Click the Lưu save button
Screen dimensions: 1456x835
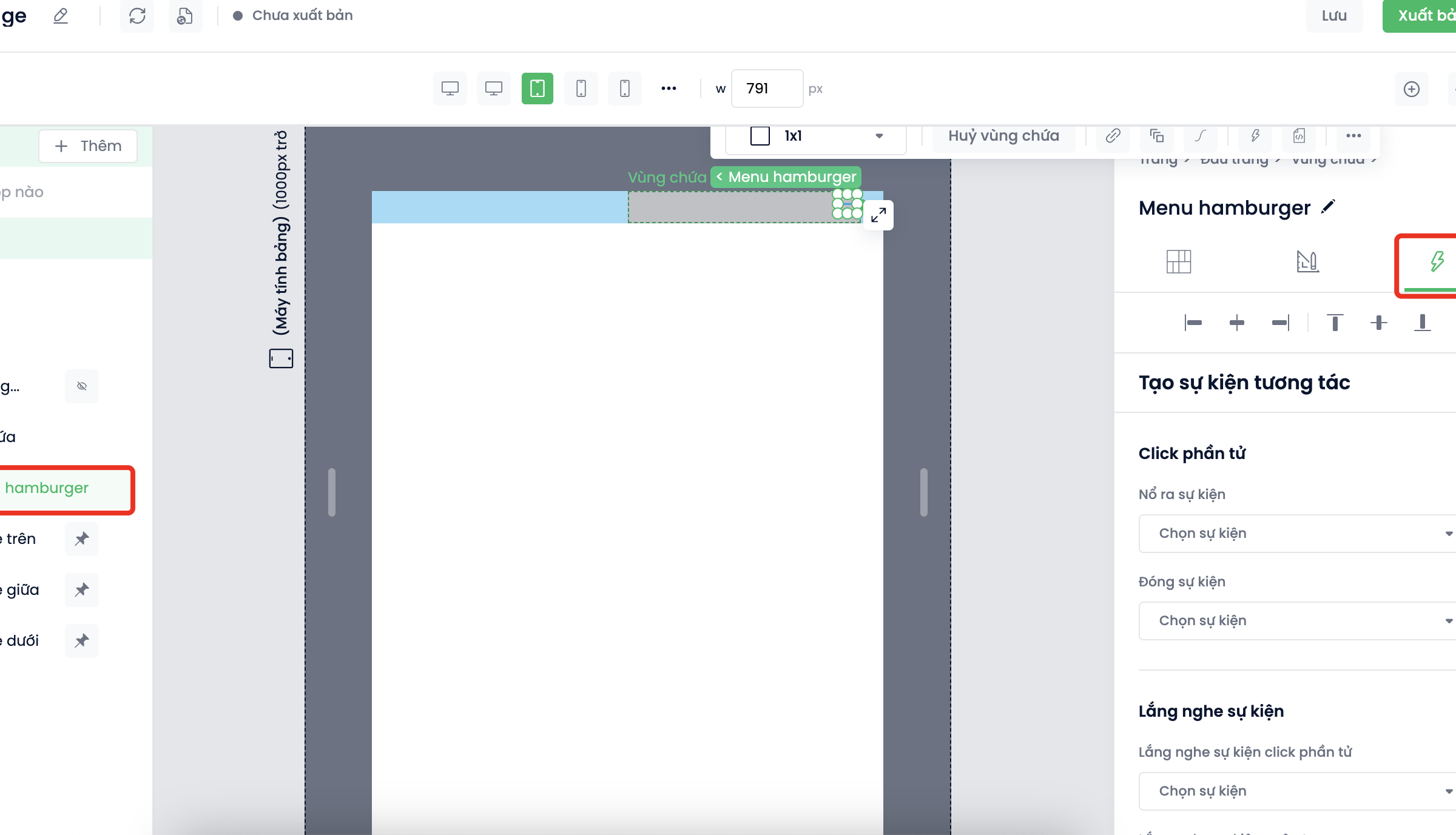coord(1334,16)
